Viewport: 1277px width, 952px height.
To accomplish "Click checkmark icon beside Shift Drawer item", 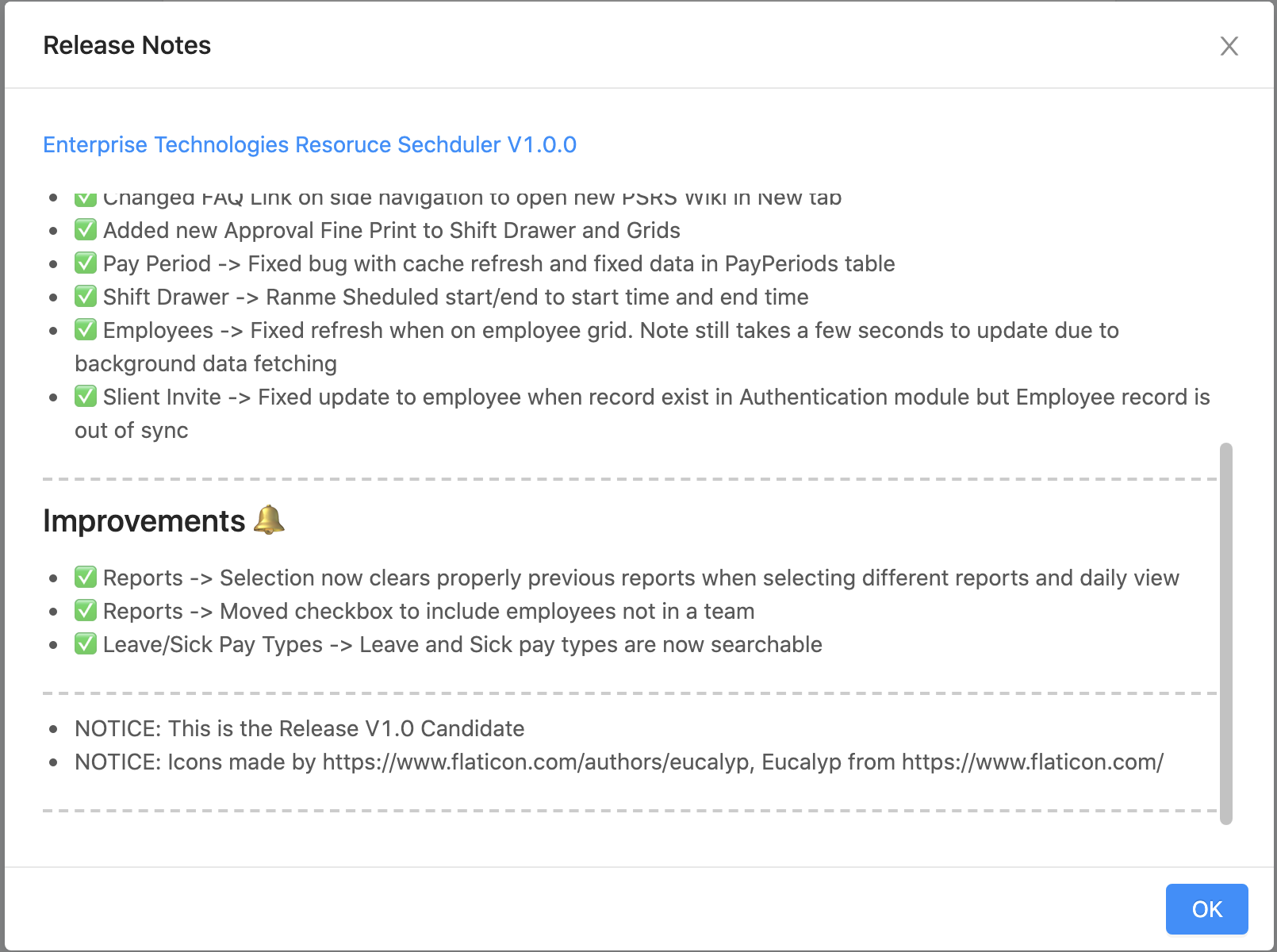I will pos(86,297).
